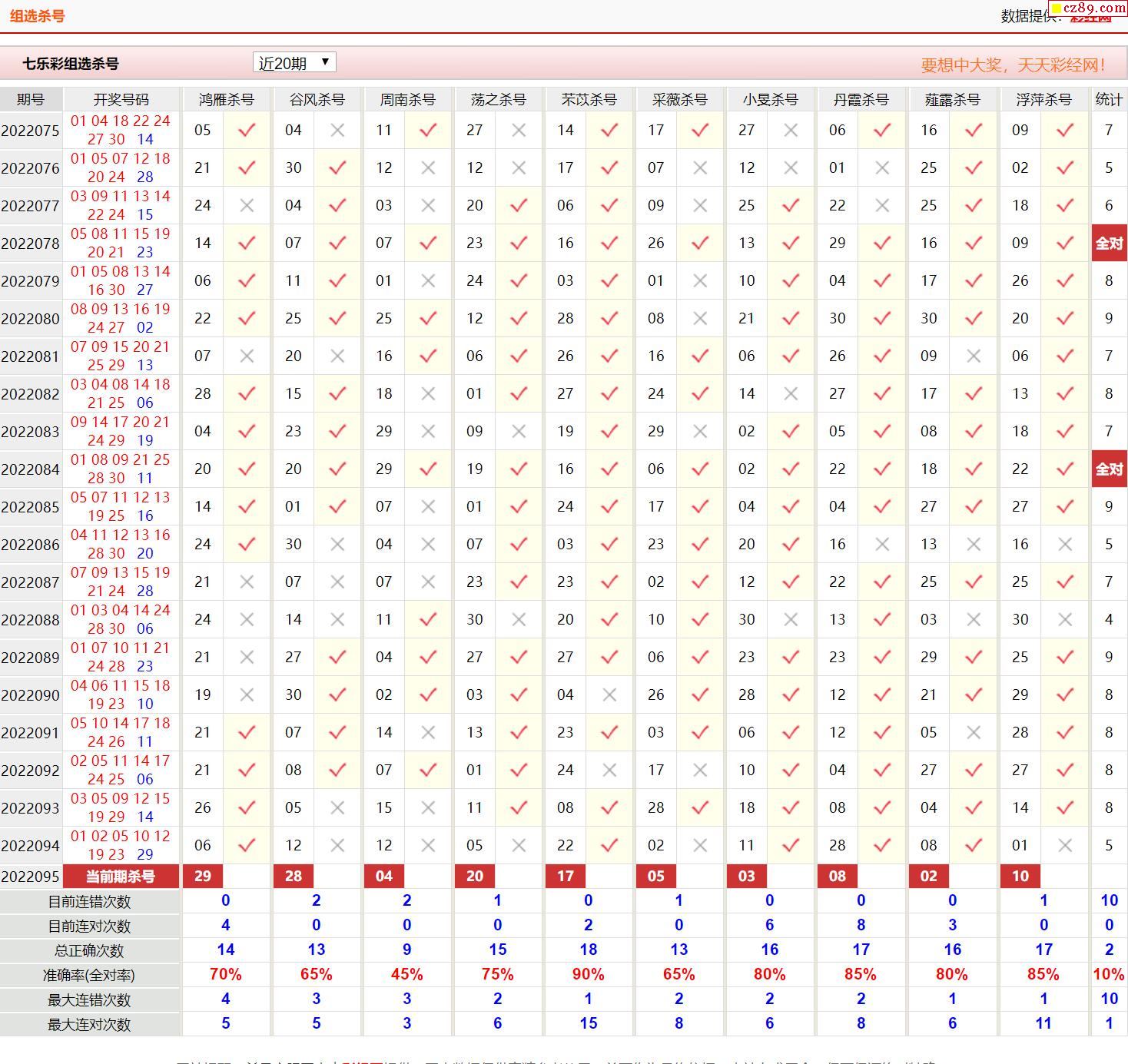Click the cross mark for 荡之杀号 in row 2022075

point(519,131)
